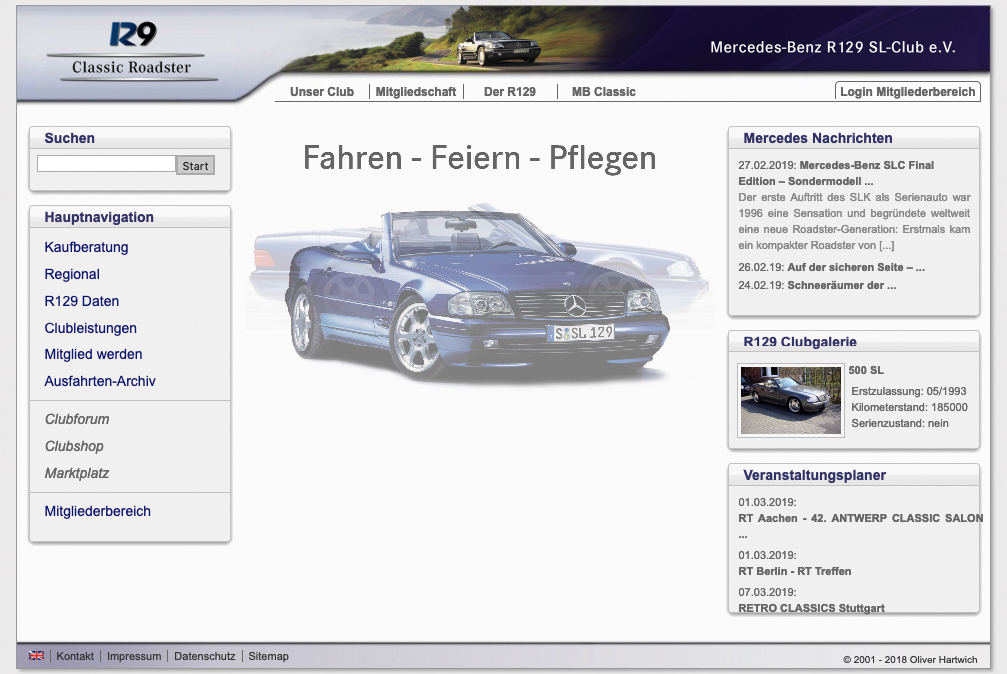Focus the Suchen search field
The image size is (1007, 674).
click(106, 164)
